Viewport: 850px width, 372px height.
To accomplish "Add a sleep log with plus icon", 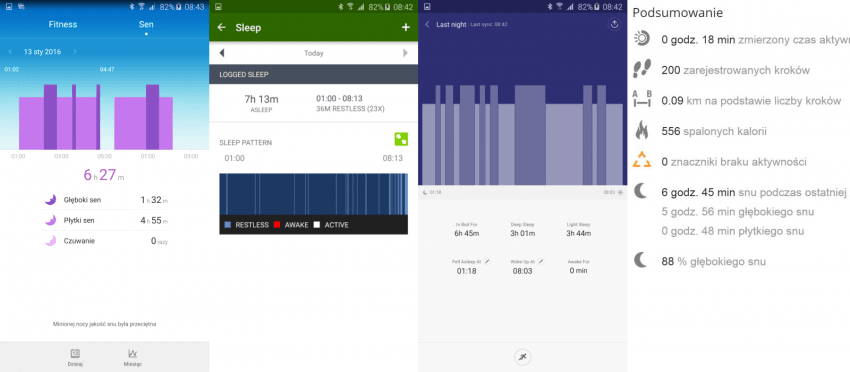I will tap(405, 27).
